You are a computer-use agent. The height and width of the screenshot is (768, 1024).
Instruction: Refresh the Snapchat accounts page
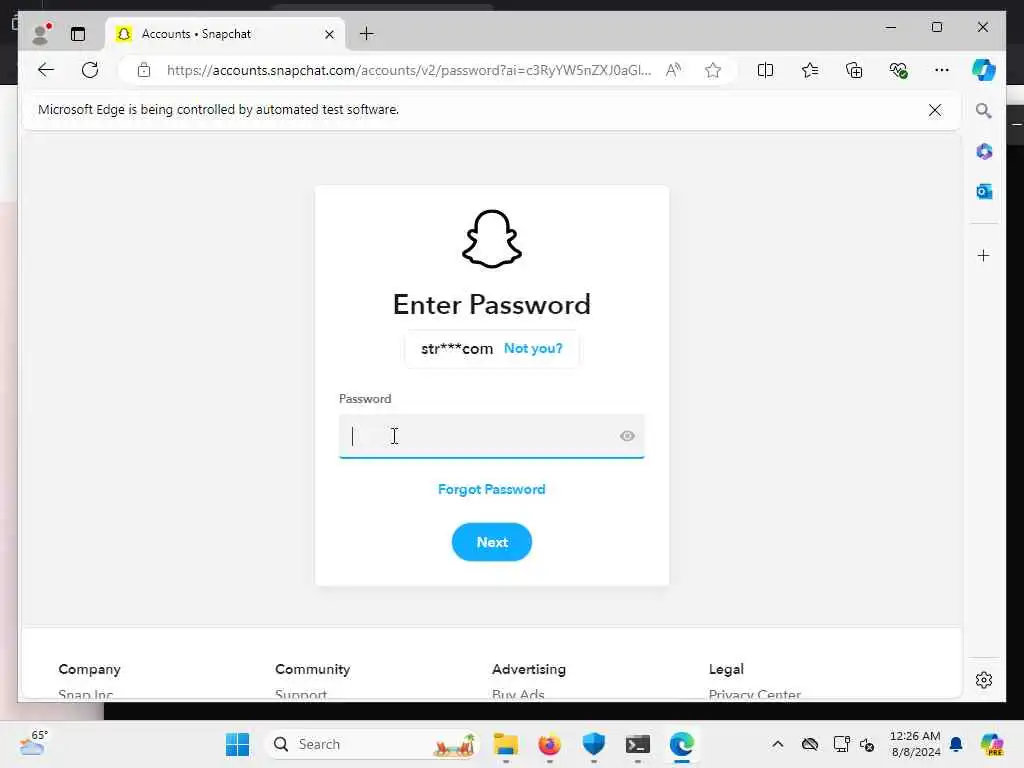(90, 70)
